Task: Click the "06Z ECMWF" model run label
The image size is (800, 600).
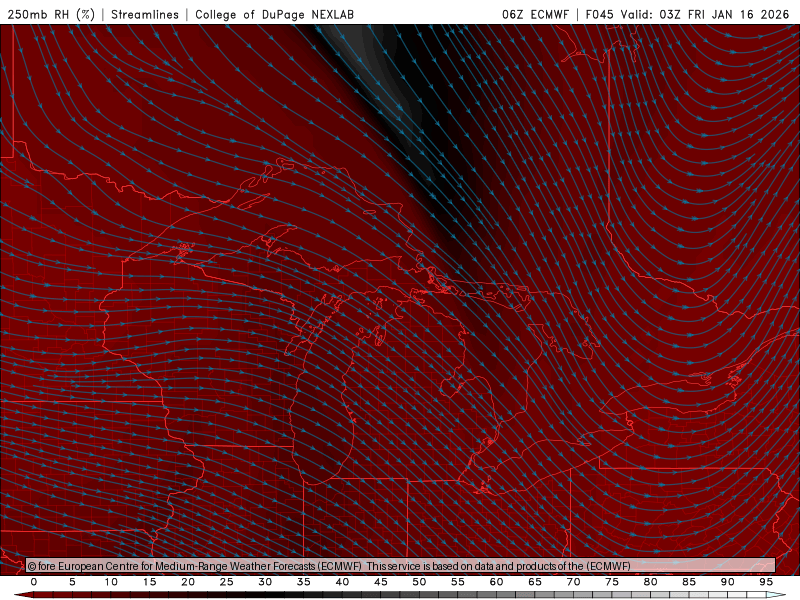Action: [535, 14]
